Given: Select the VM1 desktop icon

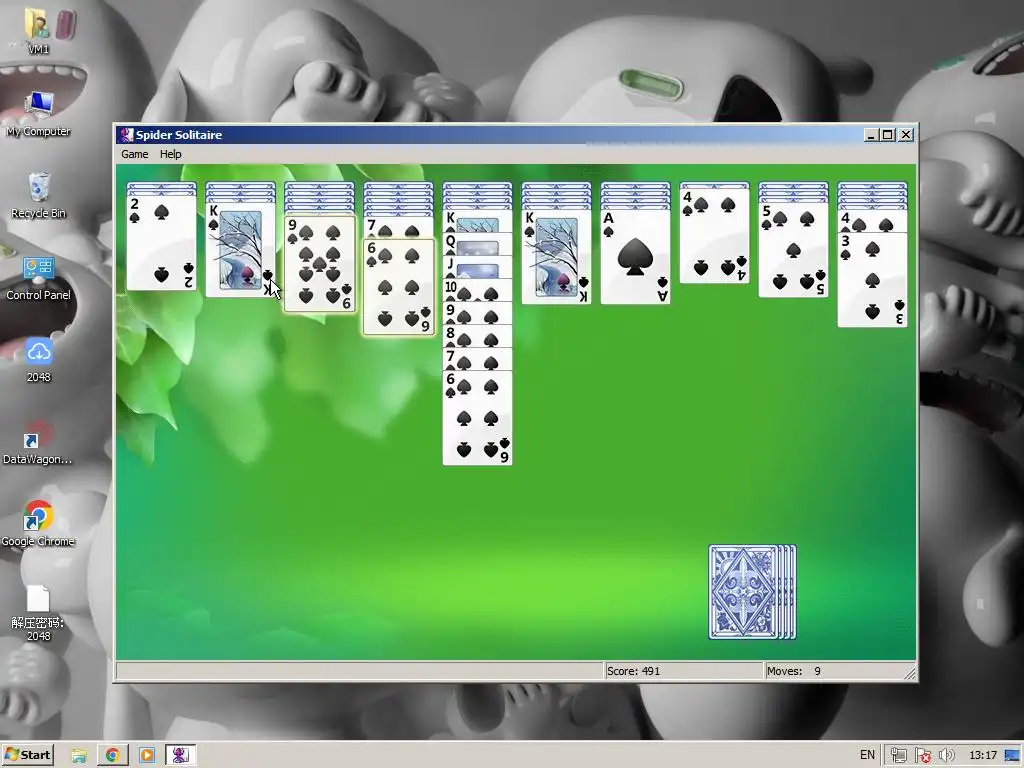Looking at the screenshot, I should click(x=39, y=31).
